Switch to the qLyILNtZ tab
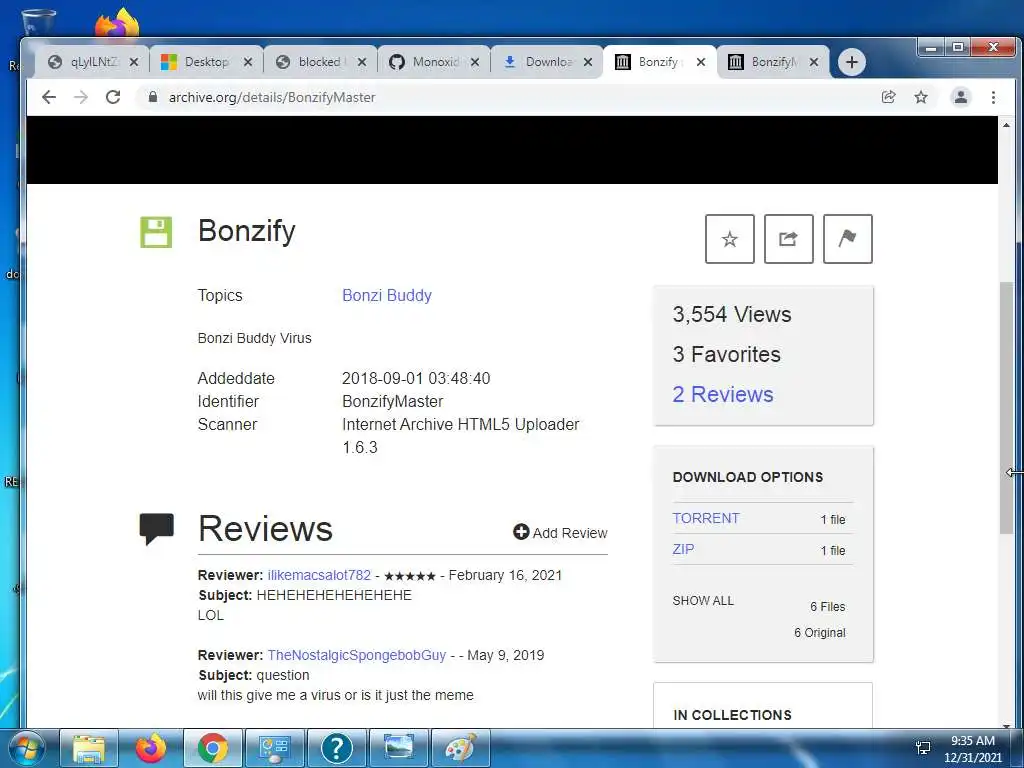1024x768 pixels. tap(92, 62)
